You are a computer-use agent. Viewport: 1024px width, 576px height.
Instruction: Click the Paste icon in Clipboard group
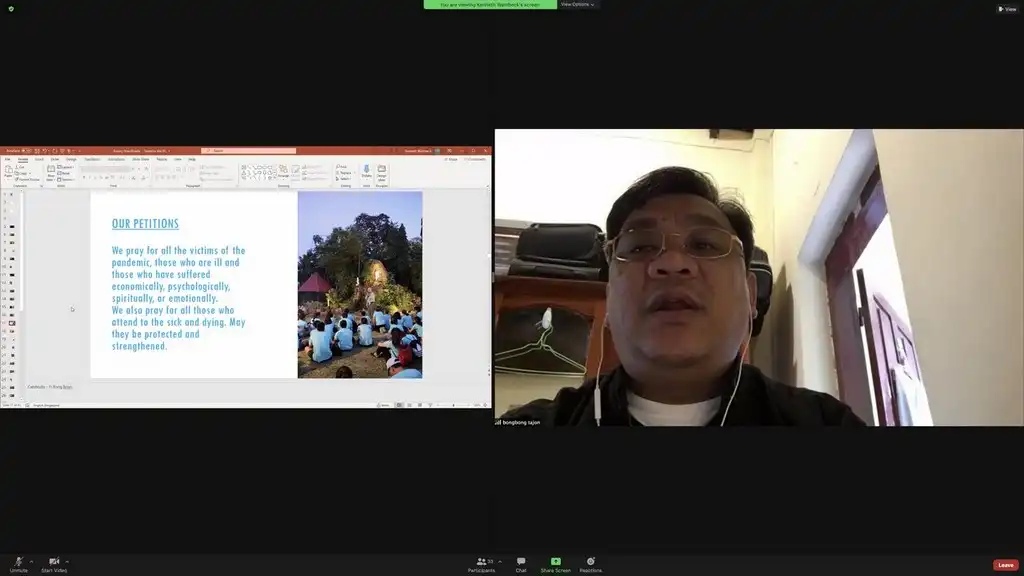[x=8, y=171]
